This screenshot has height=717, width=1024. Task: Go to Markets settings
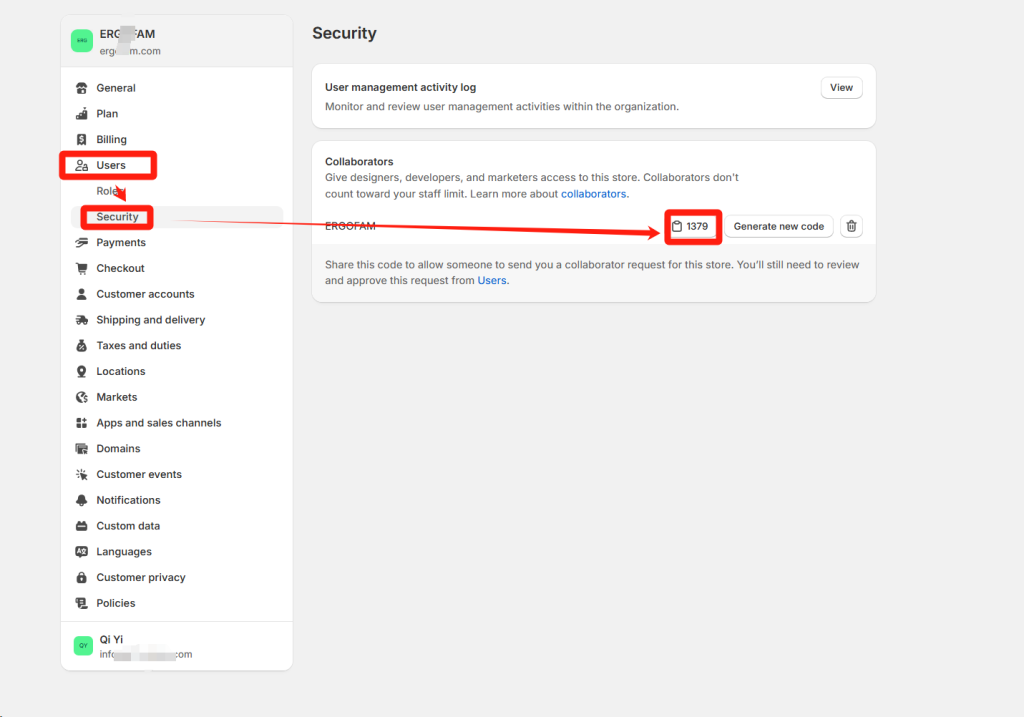pyautogui.click(x=116, y=397)
